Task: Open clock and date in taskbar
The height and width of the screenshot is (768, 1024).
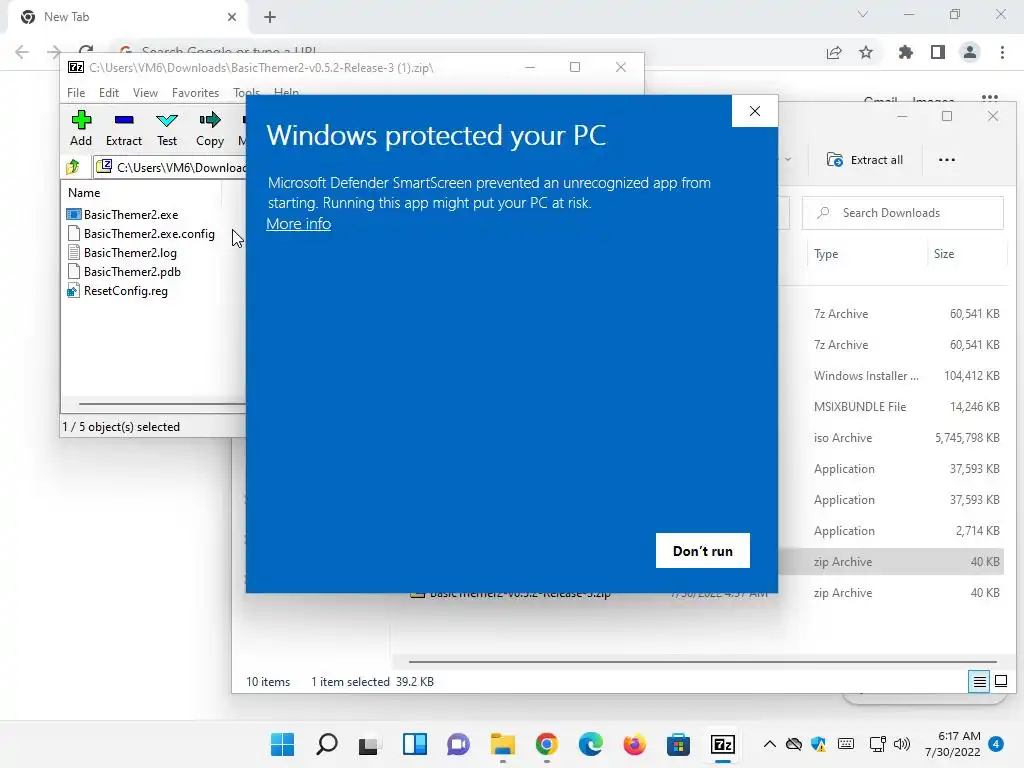Action: [x=952, y=744]
